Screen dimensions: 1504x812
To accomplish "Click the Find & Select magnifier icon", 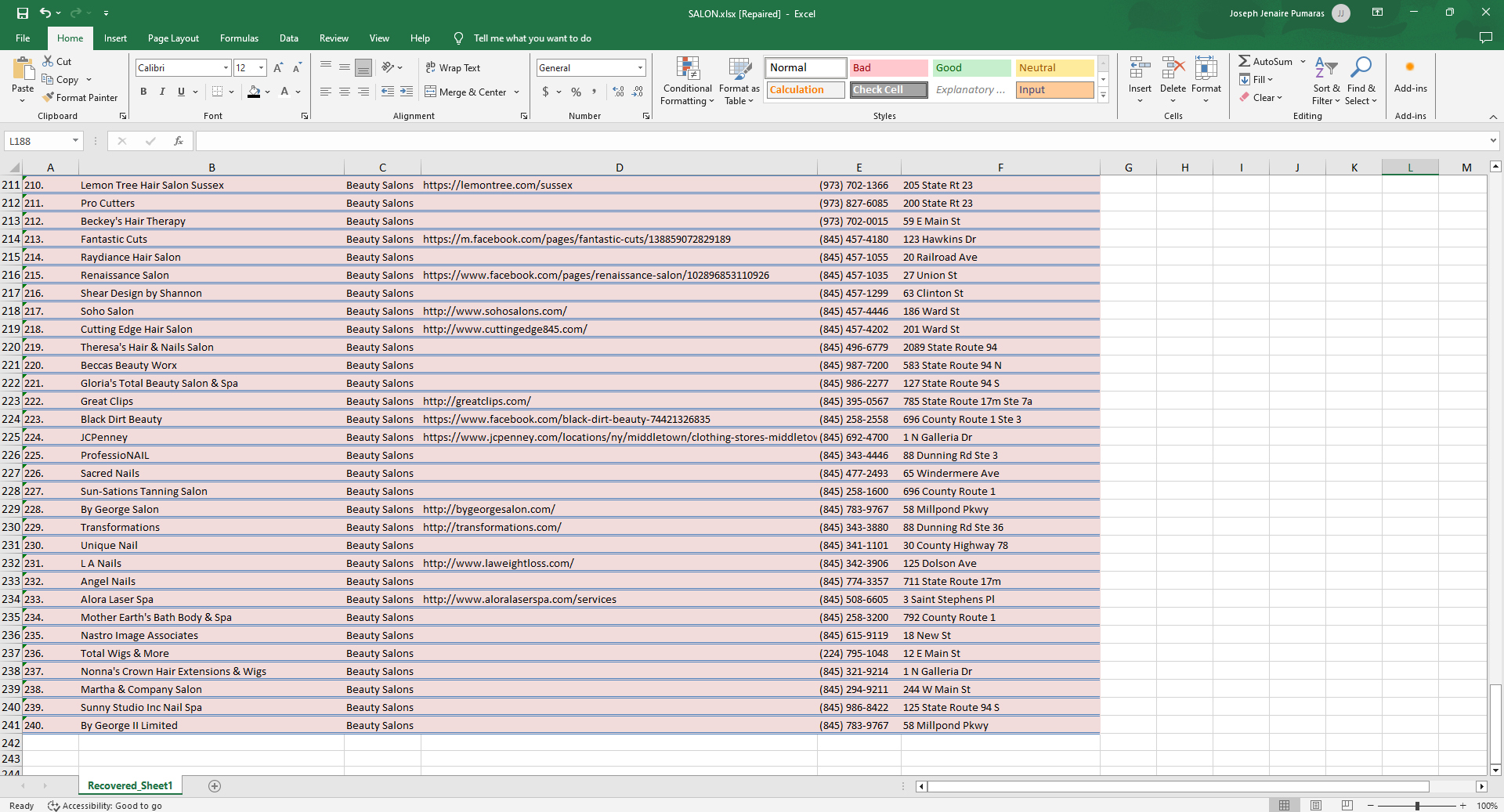I will [x=1361, y=69].
